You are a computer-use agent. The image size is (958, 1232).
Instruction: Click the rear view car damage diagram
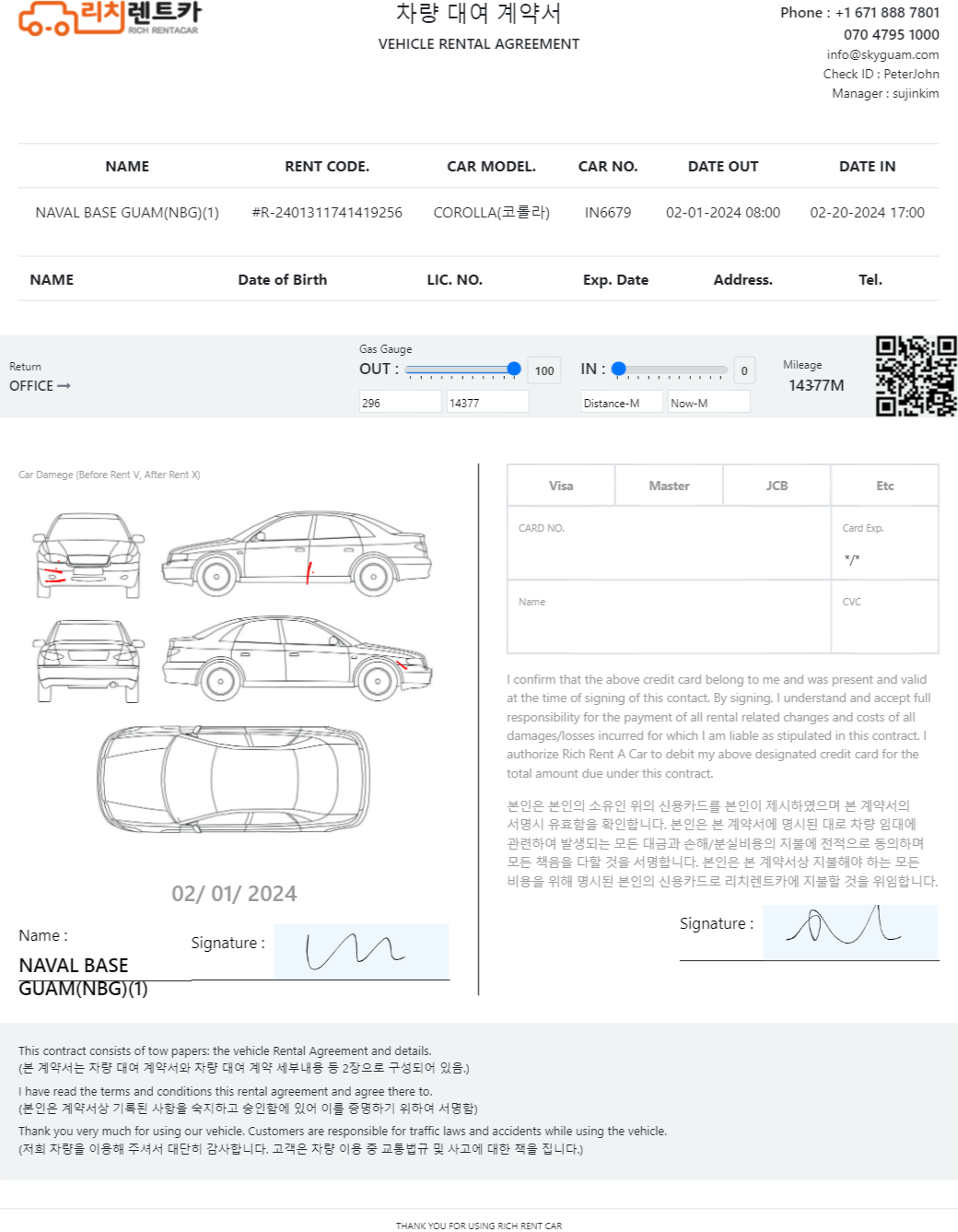(88, 660)
